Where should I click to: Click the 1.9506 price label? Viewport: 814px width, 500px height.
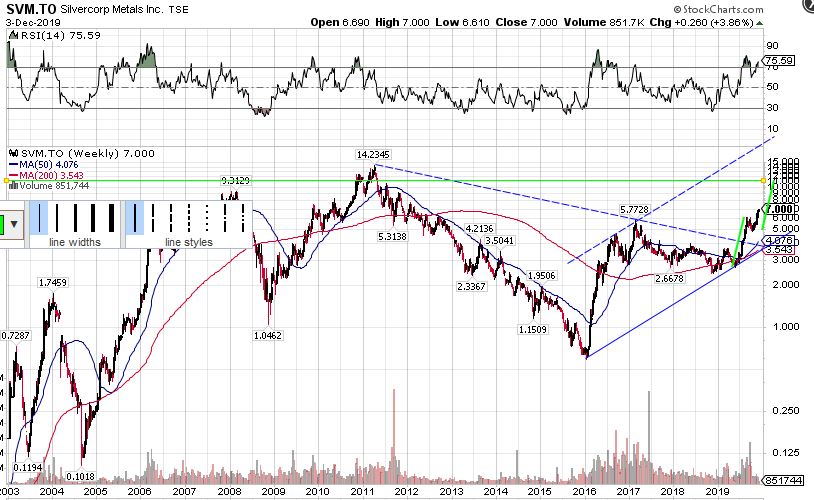click(541, 276)
